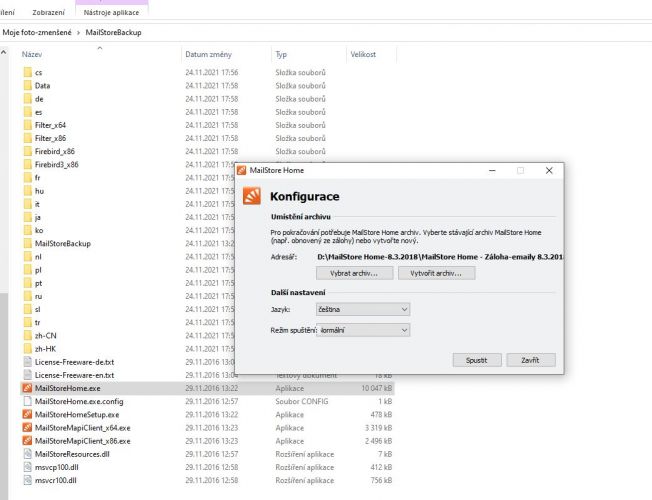Screen dimensions: 652x500
Task: Select the MailStoreHomeSetup.exe icon
Action: click(x=27, y=414)
